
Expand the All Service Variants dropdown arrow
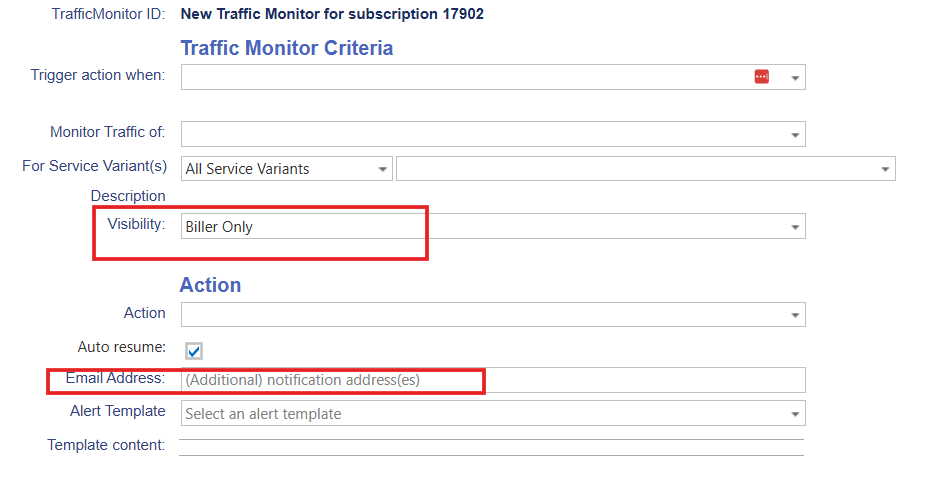[x=383, y=170]
